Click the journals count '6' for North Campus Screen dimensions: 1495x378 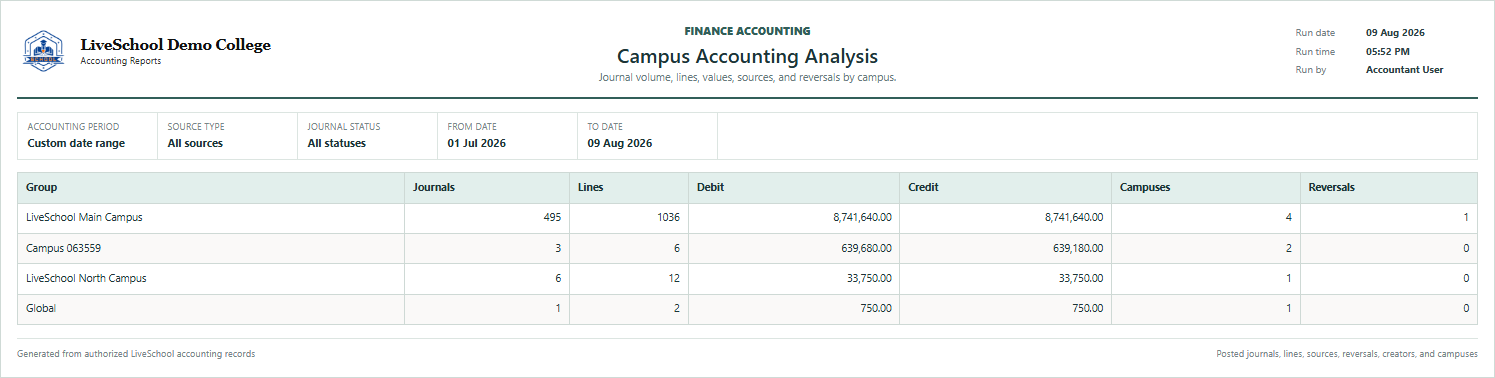[x=558, y=278]
